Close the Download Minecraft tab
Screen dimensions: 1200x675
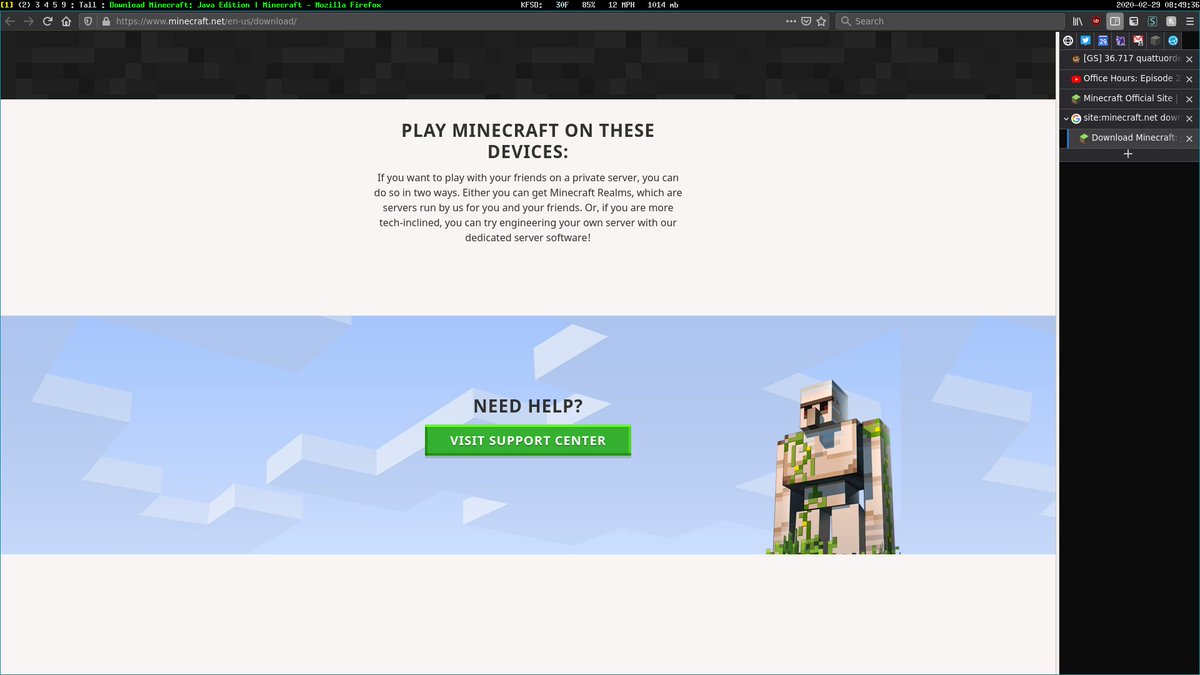click(1189, 138)
